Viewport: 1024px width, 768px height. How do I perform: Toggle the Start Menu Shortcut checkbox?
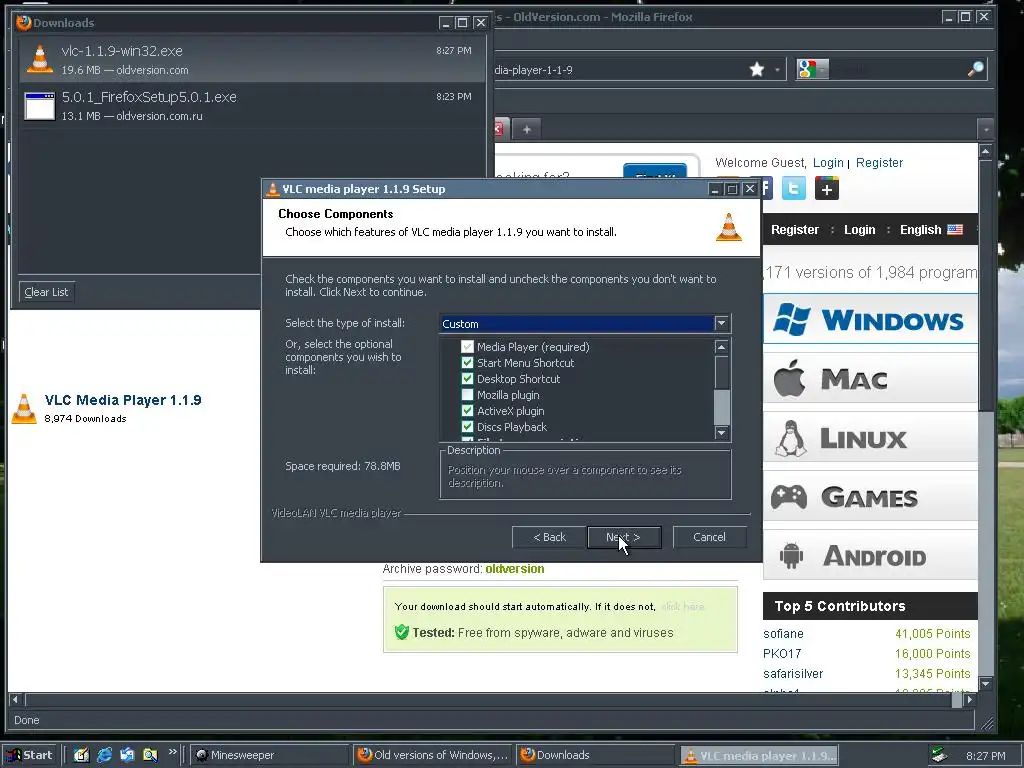pos(467,362)
